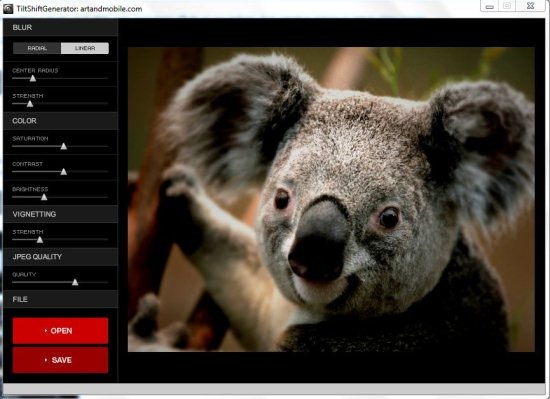The width and height of the screenshot is (550, 399).
Task: Select the Linear blur mode
Action: click(85, 48)
